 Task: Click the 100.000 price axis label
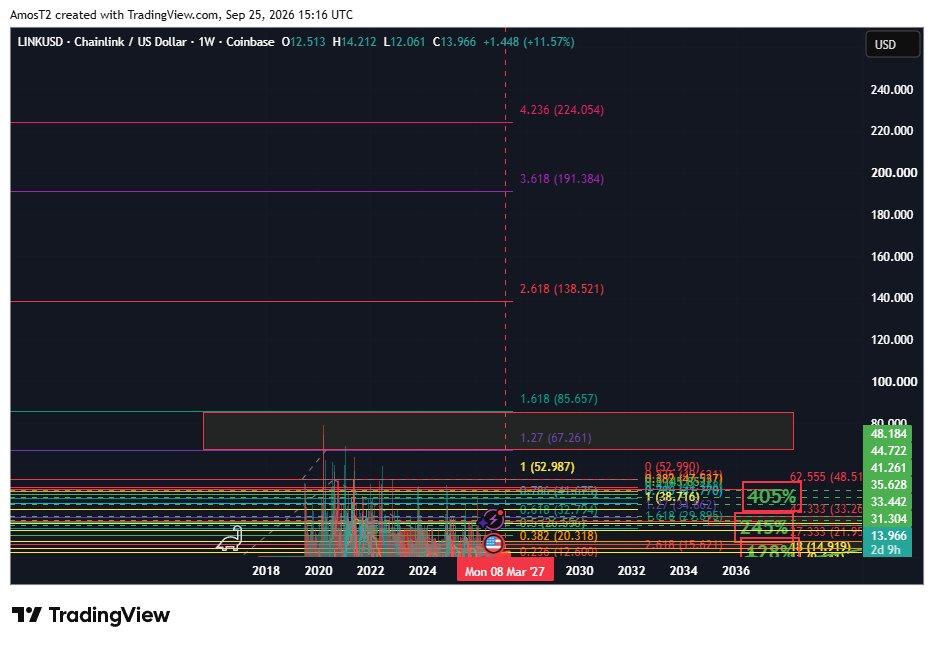[x=894, y=382]
